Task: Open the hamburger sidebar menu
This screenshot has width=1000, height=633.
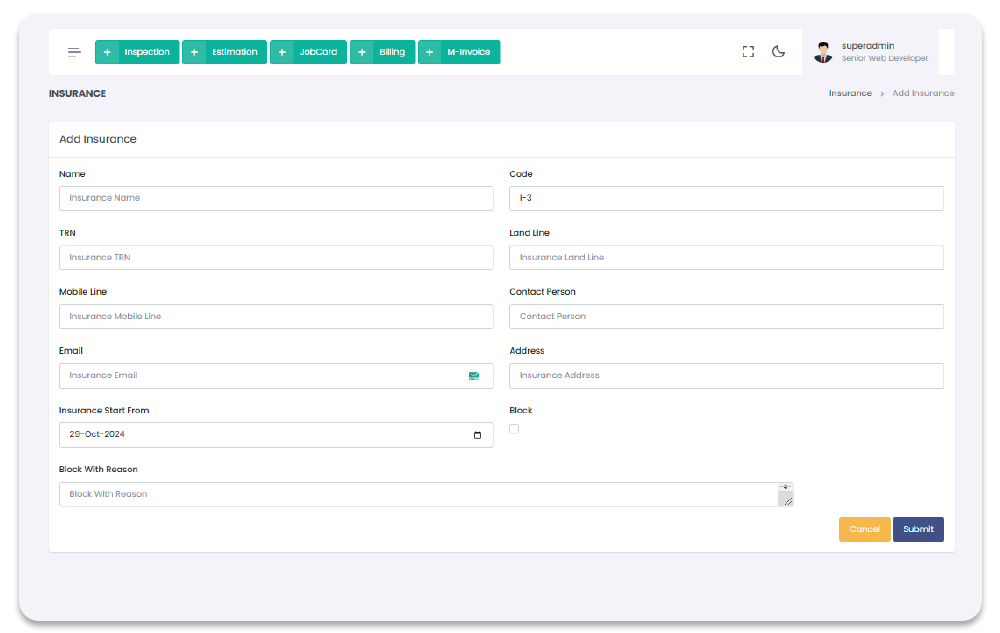Action: (x=74, y=52)
